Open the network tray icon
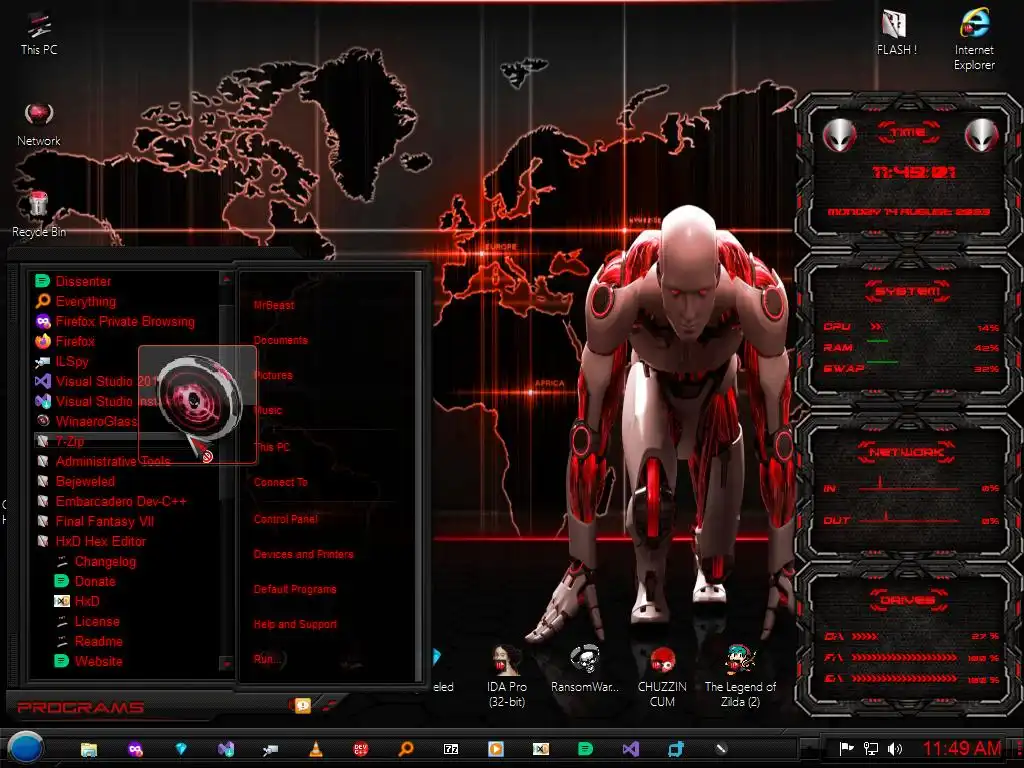The height and width of the screenshot is (768, 1024). coord(871,748)
